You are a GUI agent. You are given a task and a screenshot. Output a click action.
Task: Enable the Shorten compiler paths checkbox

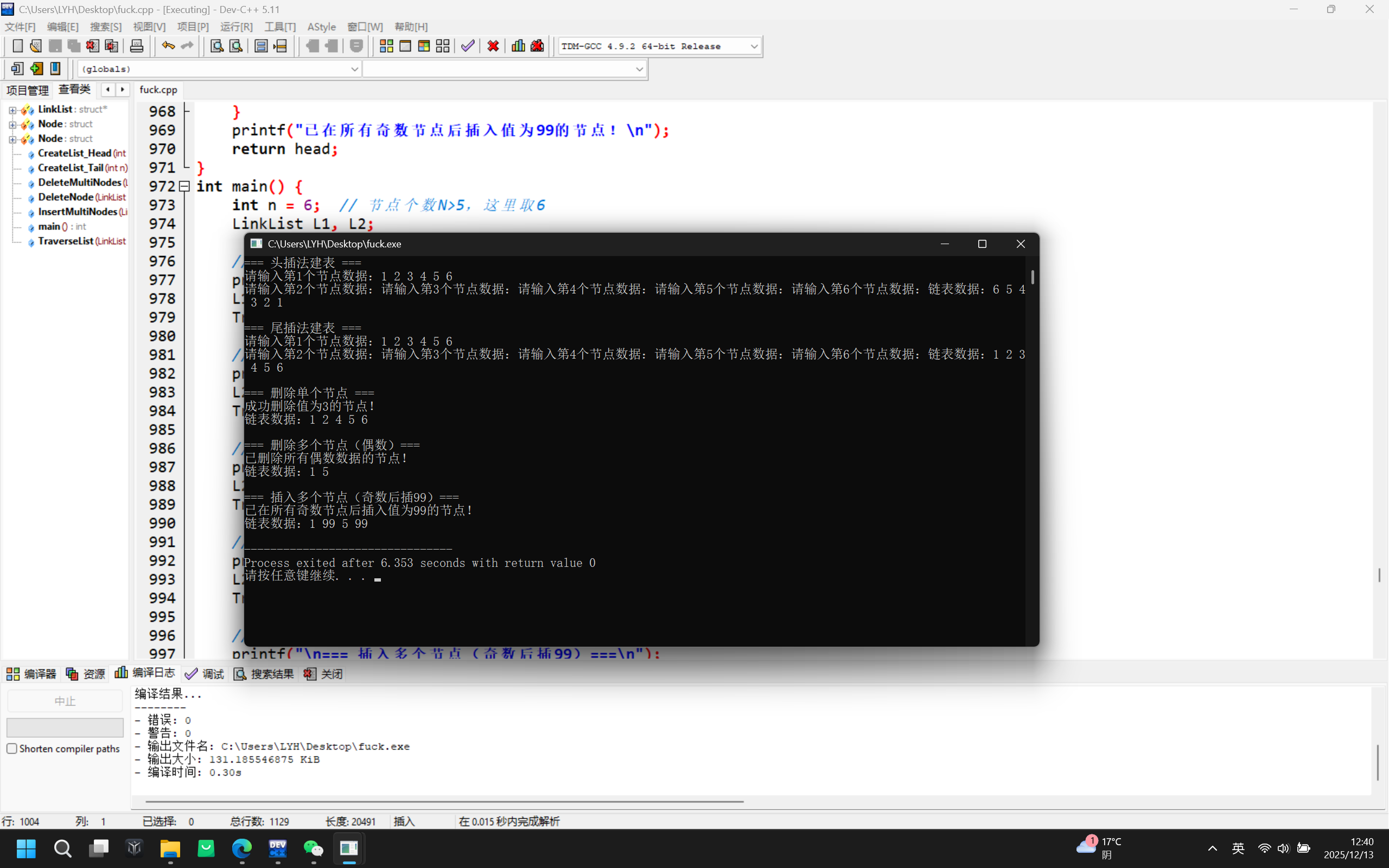point(11,749)
